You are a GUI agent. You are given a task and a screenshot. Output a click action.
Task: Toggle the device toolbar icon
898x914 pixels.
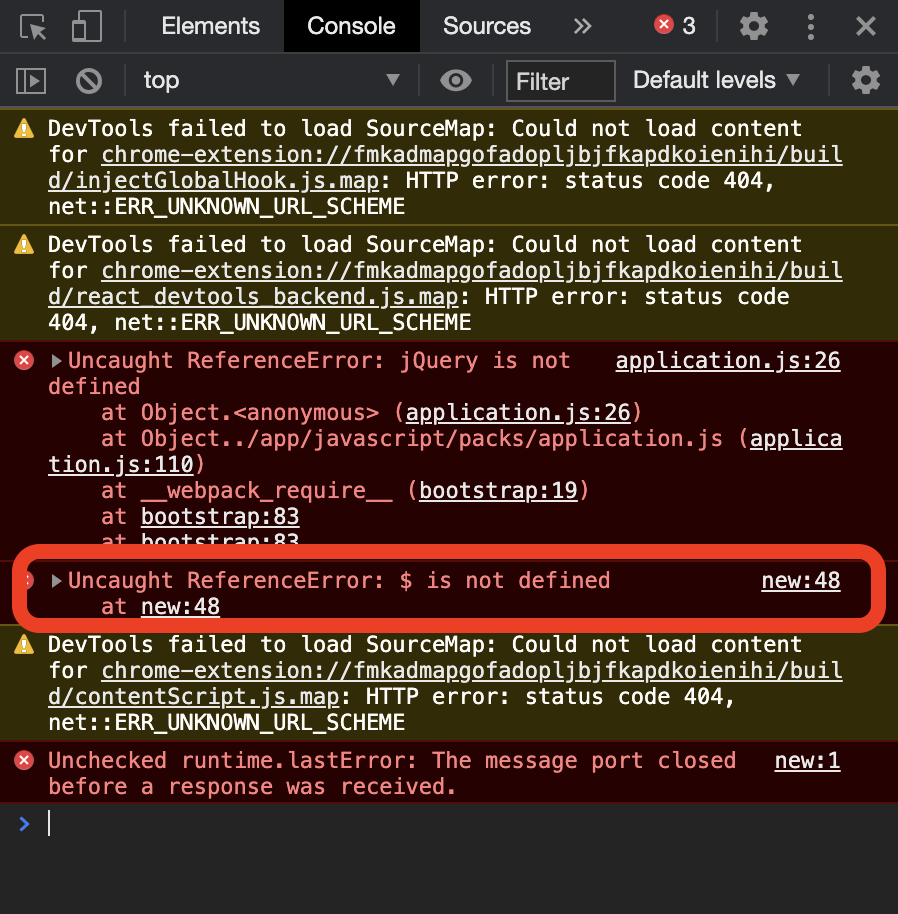86,26
